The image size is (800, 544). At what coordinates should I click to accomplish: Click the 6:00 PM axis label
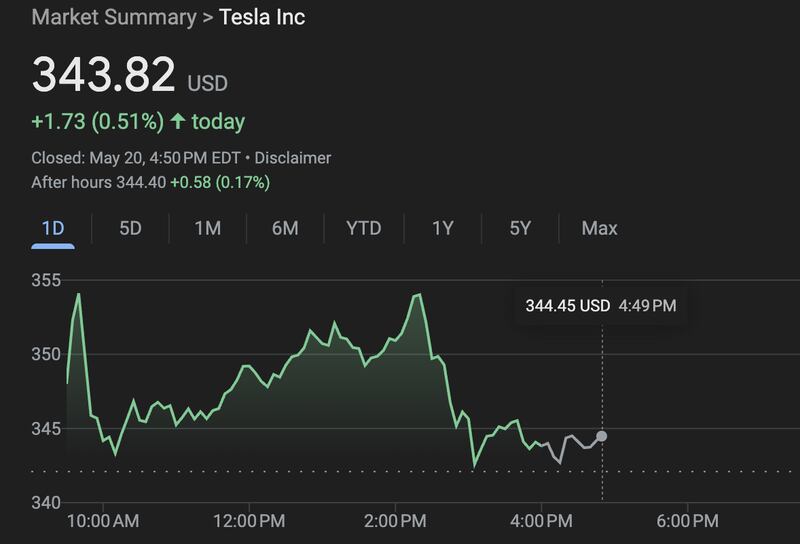[x=685, y=521]
